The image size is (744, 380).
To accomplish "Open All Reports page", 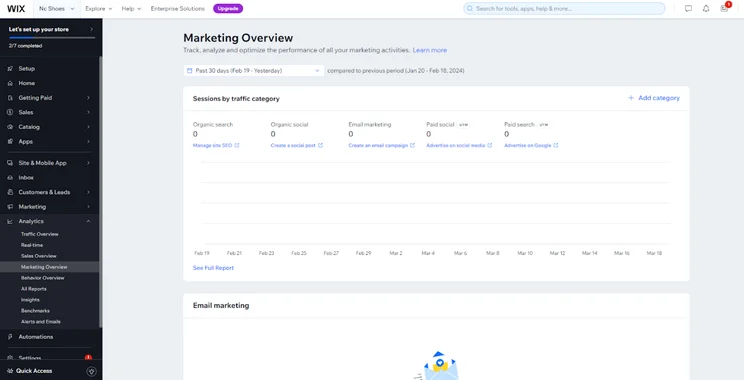I will [x=34, y=289].
